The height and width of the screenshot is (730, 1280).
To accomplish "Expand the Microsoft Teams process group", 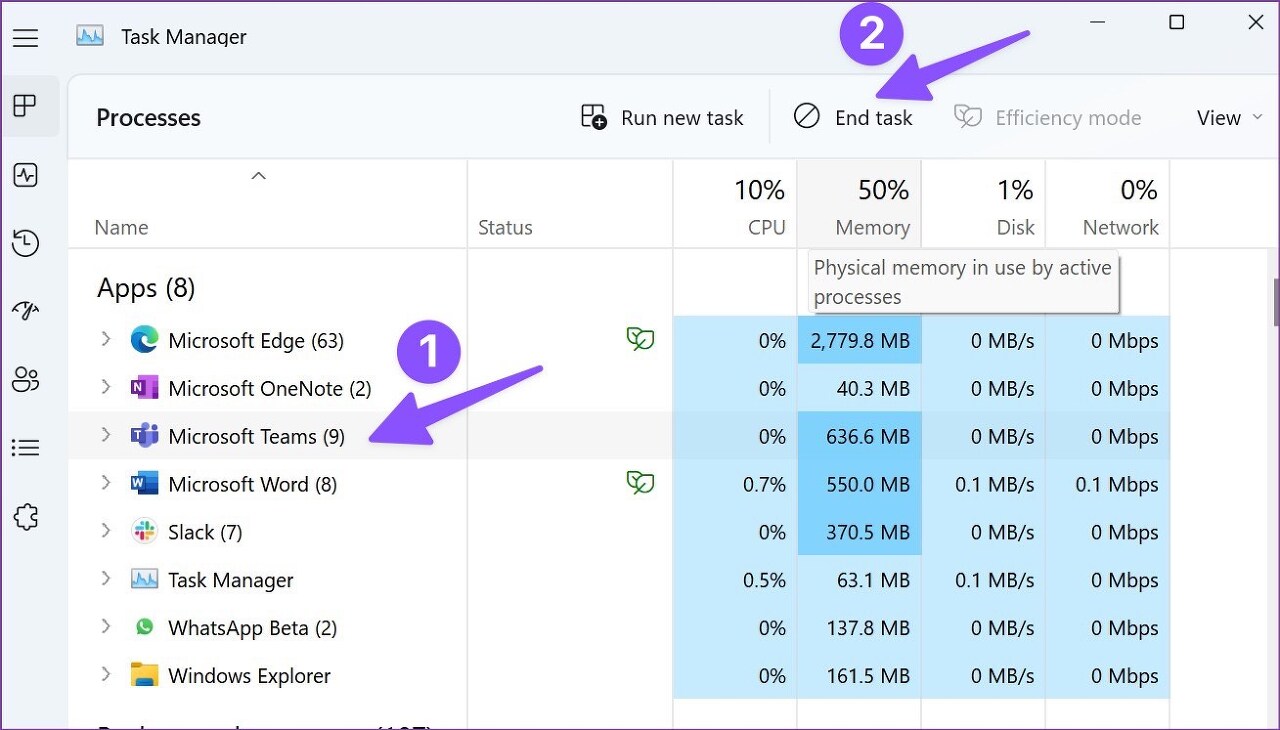I will [x=105, y=436].
